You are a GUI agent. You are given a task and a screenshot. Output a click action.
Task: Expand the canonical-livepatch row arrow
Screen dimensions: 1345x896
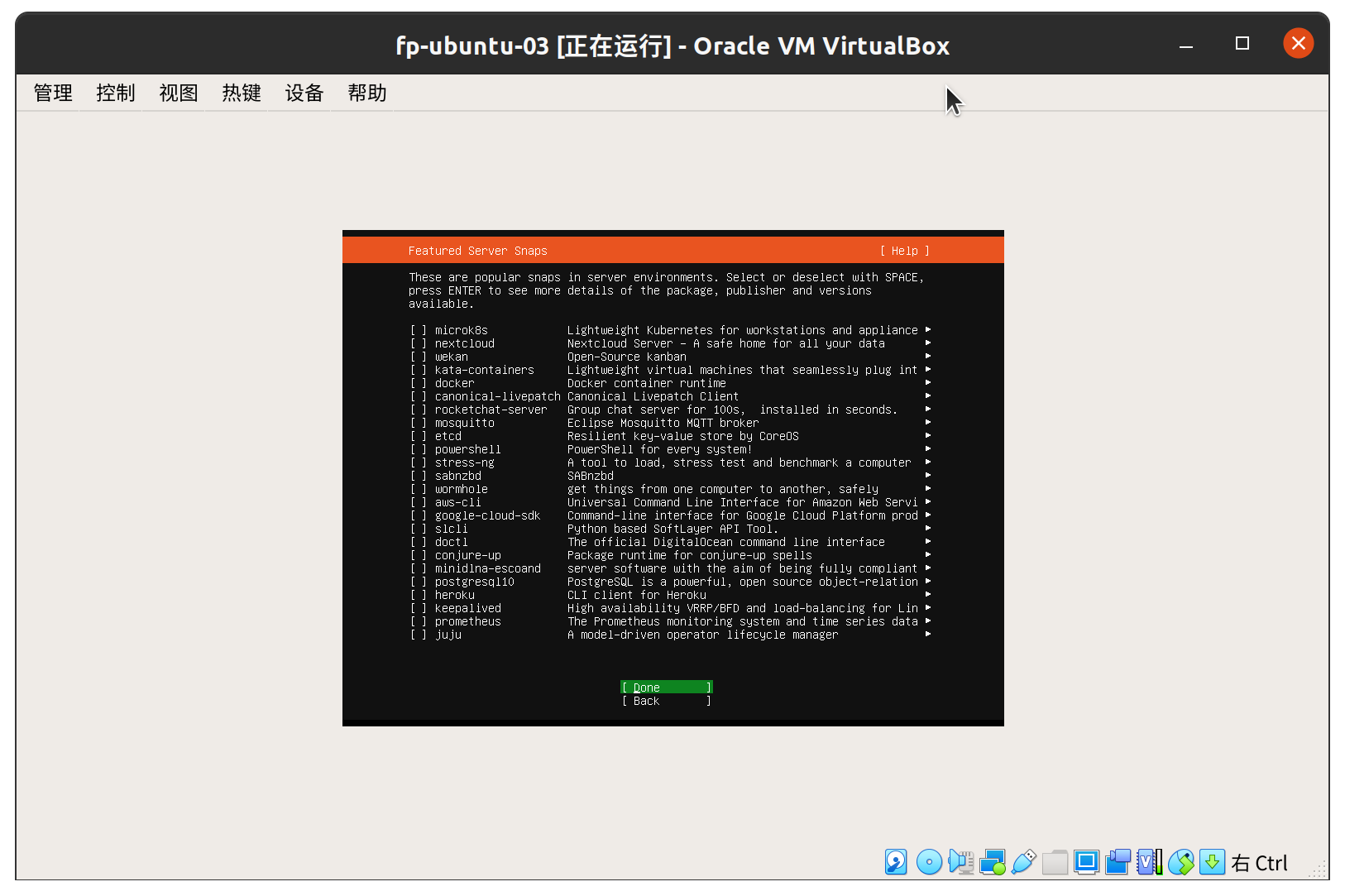pos(928,395)
